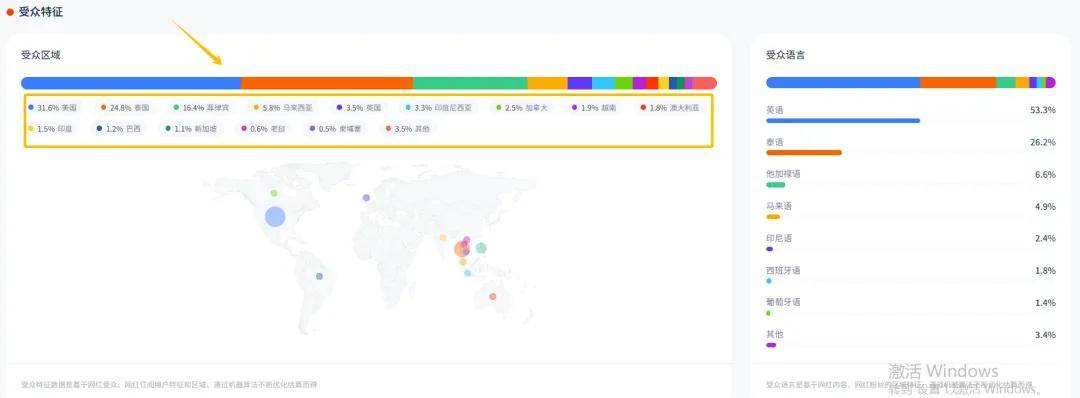Click the 受众特征 section title
Screen dimensions: 1080x398
[x=41, y=12]
